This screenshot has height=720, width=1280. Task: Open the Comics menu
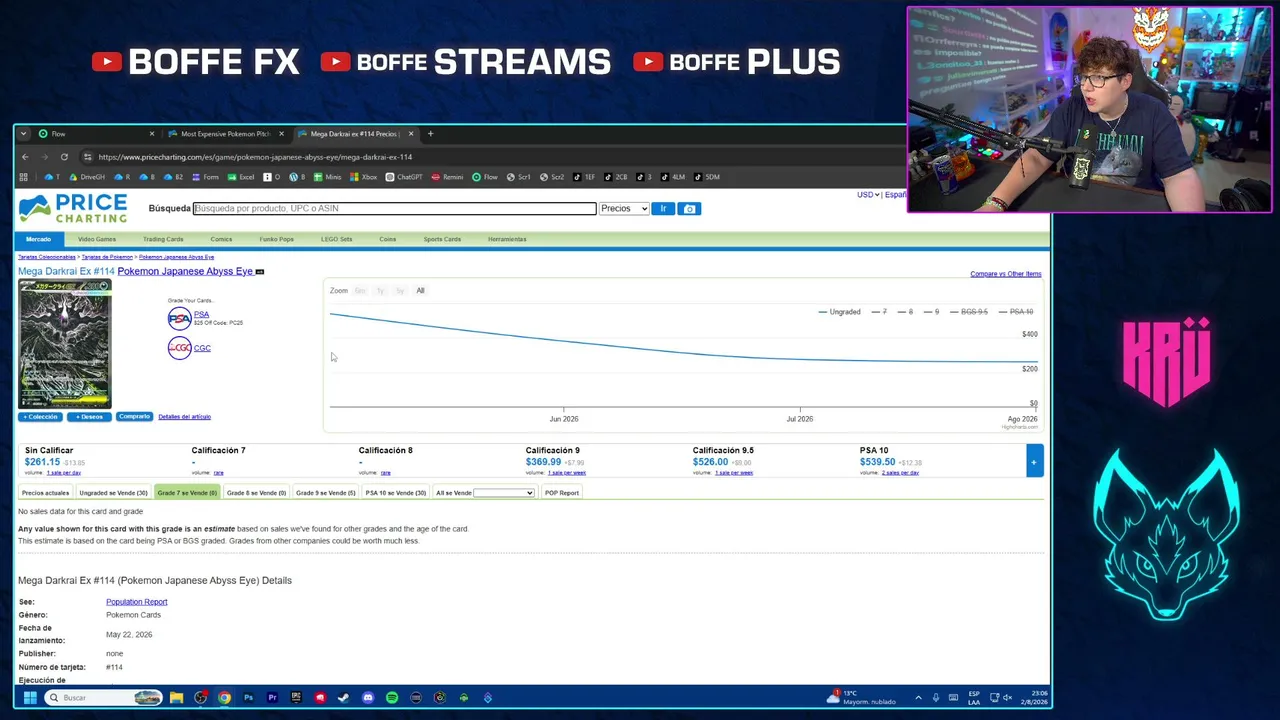point(221,239)
